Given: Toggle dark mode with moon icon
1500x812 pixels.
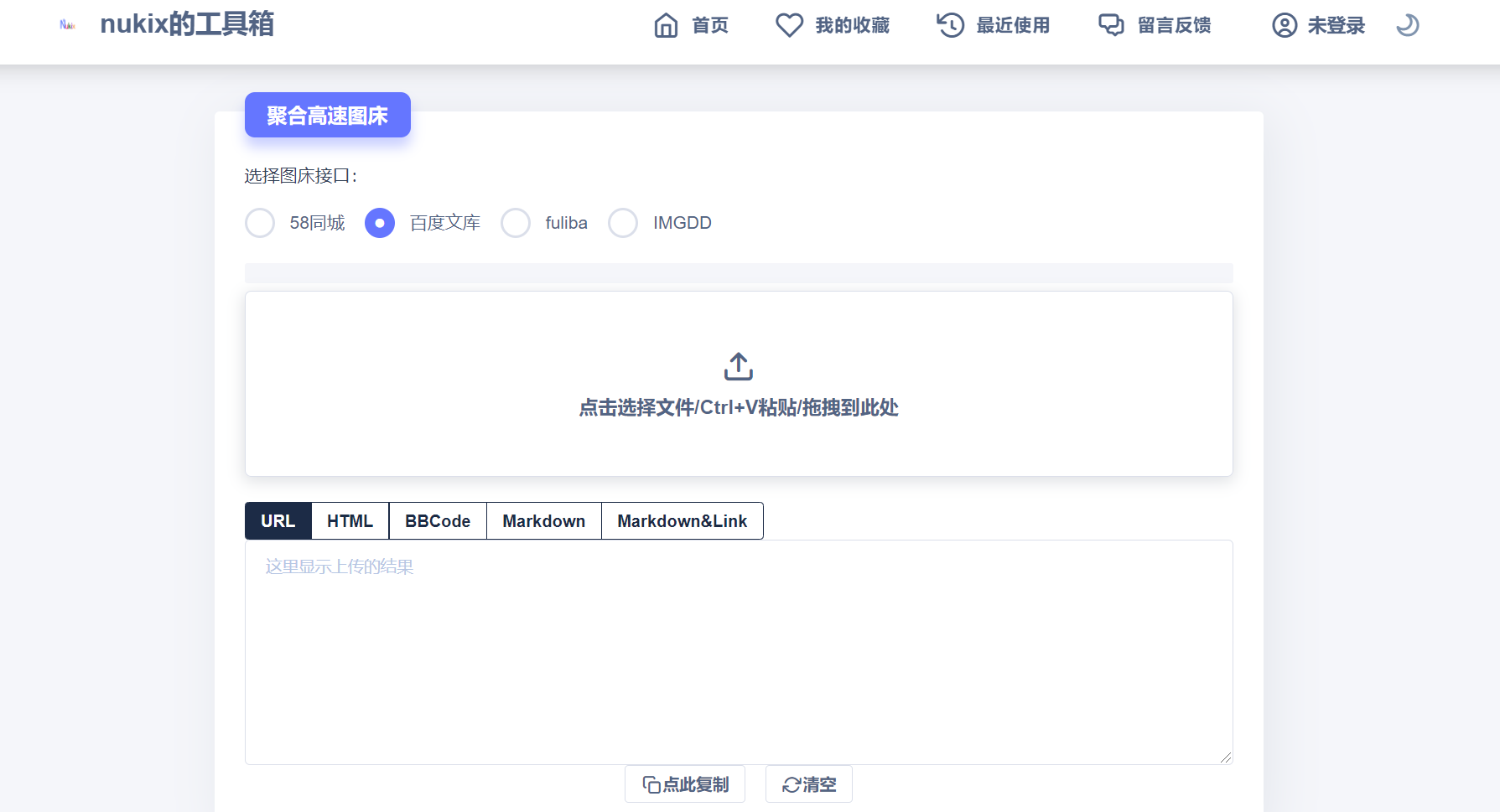Looking at the screenshot, I should click(x=1407, y=25).
